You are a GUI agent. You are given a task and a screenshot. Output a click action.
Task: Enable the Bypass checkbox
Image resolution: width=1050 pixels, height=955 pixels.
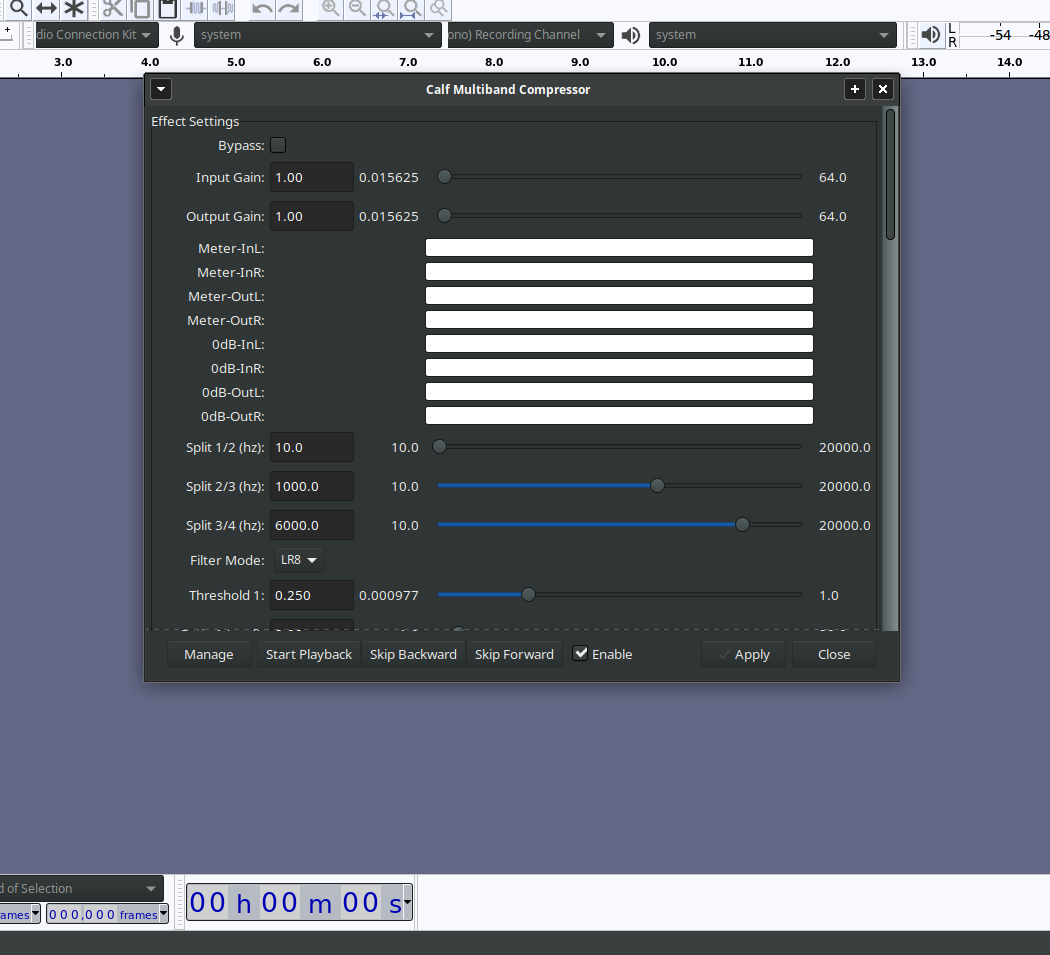pyautogui.click(x=278, y=145)
